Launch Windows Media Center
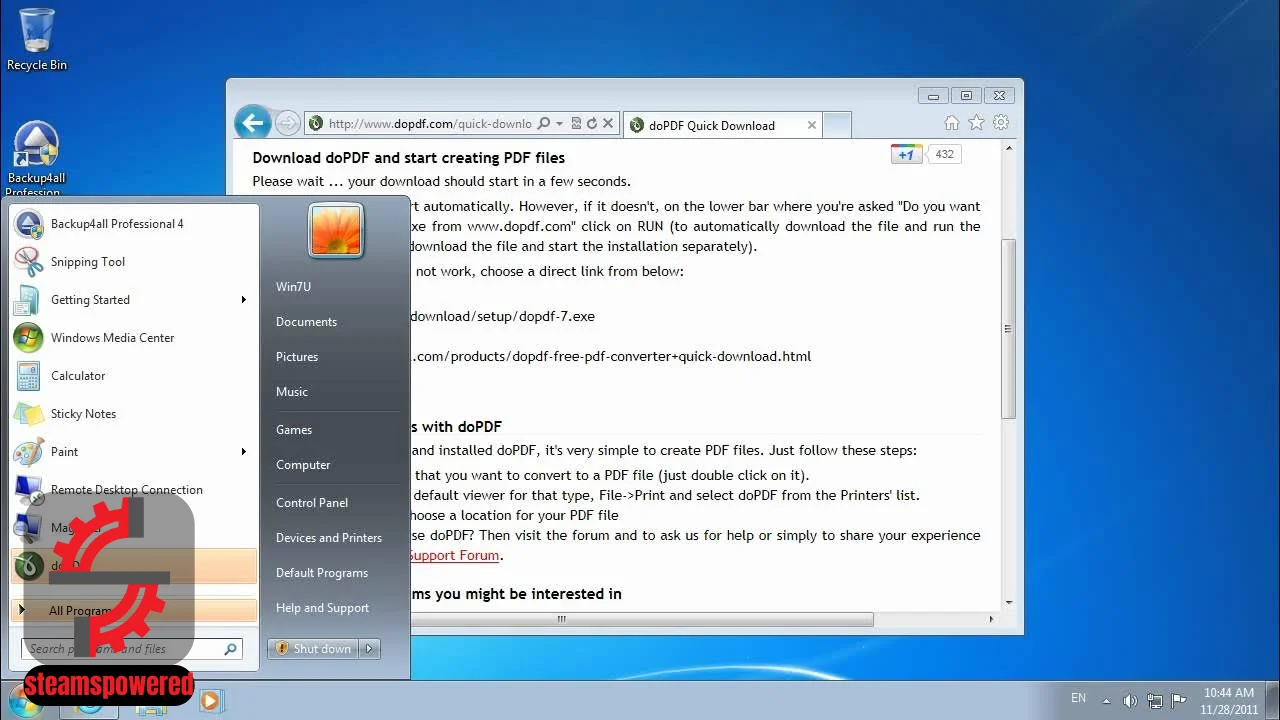Viewport: 1280px width, 720px height. tap(133, 338)
